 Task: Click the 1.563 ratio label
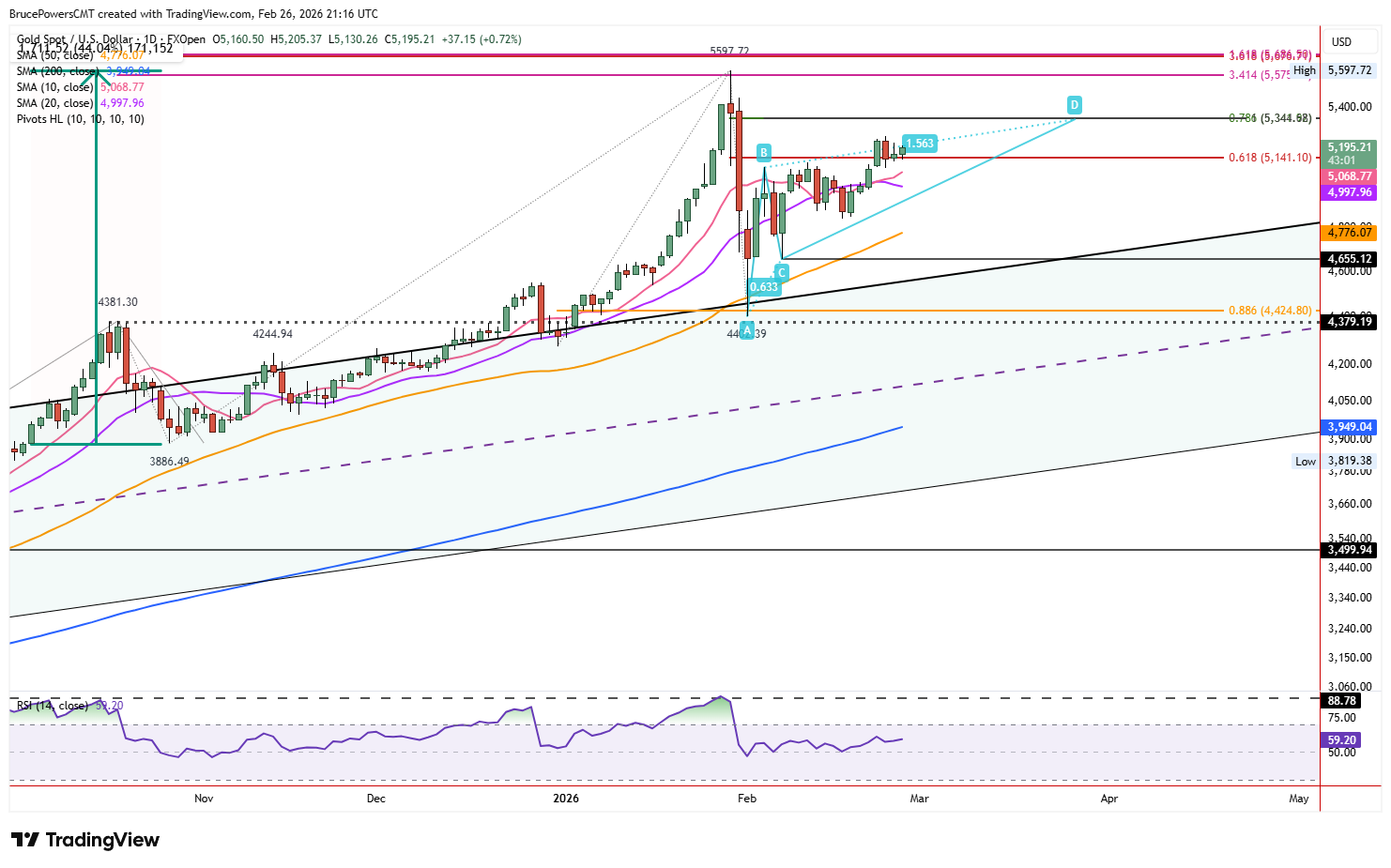[x=920, y=144]
